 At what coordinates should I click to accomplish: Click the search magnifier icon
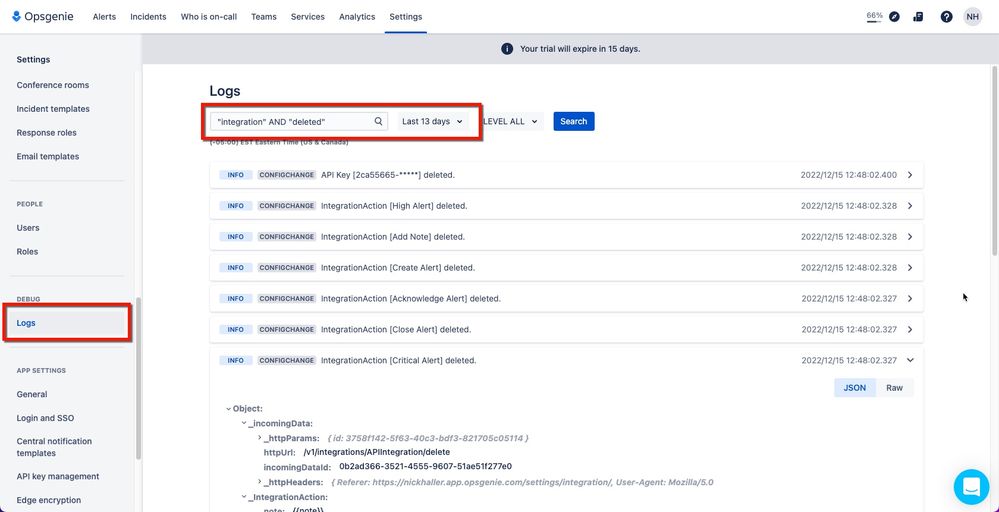point(378,121)
